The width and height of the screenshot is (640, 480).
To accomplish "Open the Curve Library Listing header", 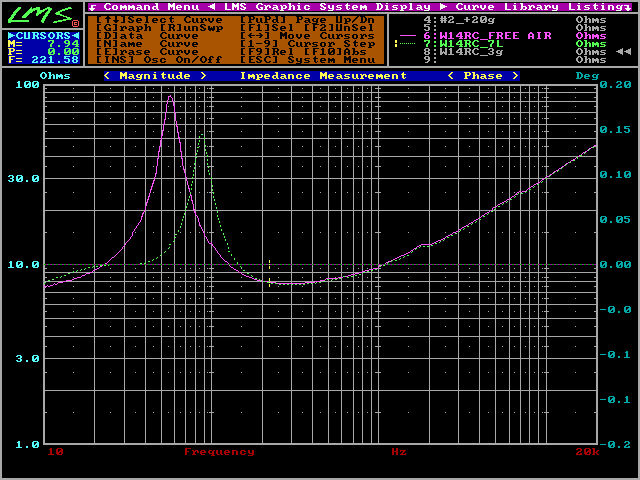I will (x=542, y=7).
